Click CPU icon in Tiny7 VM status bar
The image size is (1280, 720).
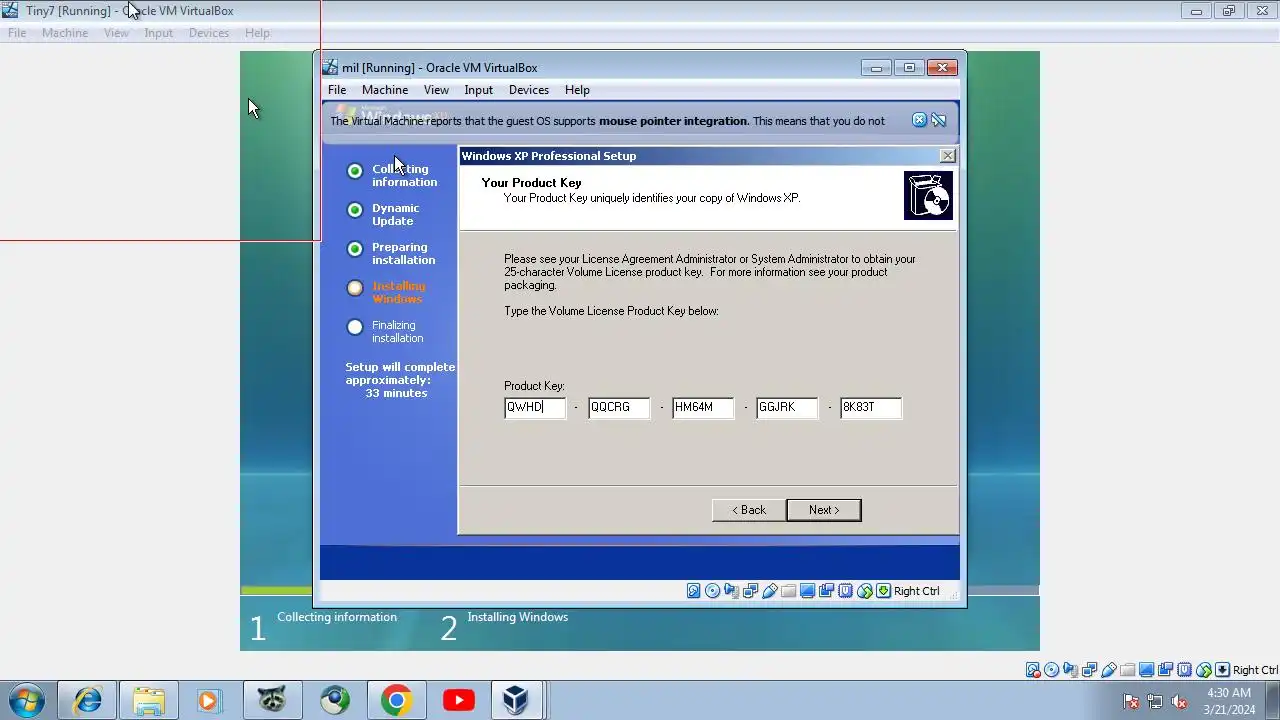(x=1185, y=670)
